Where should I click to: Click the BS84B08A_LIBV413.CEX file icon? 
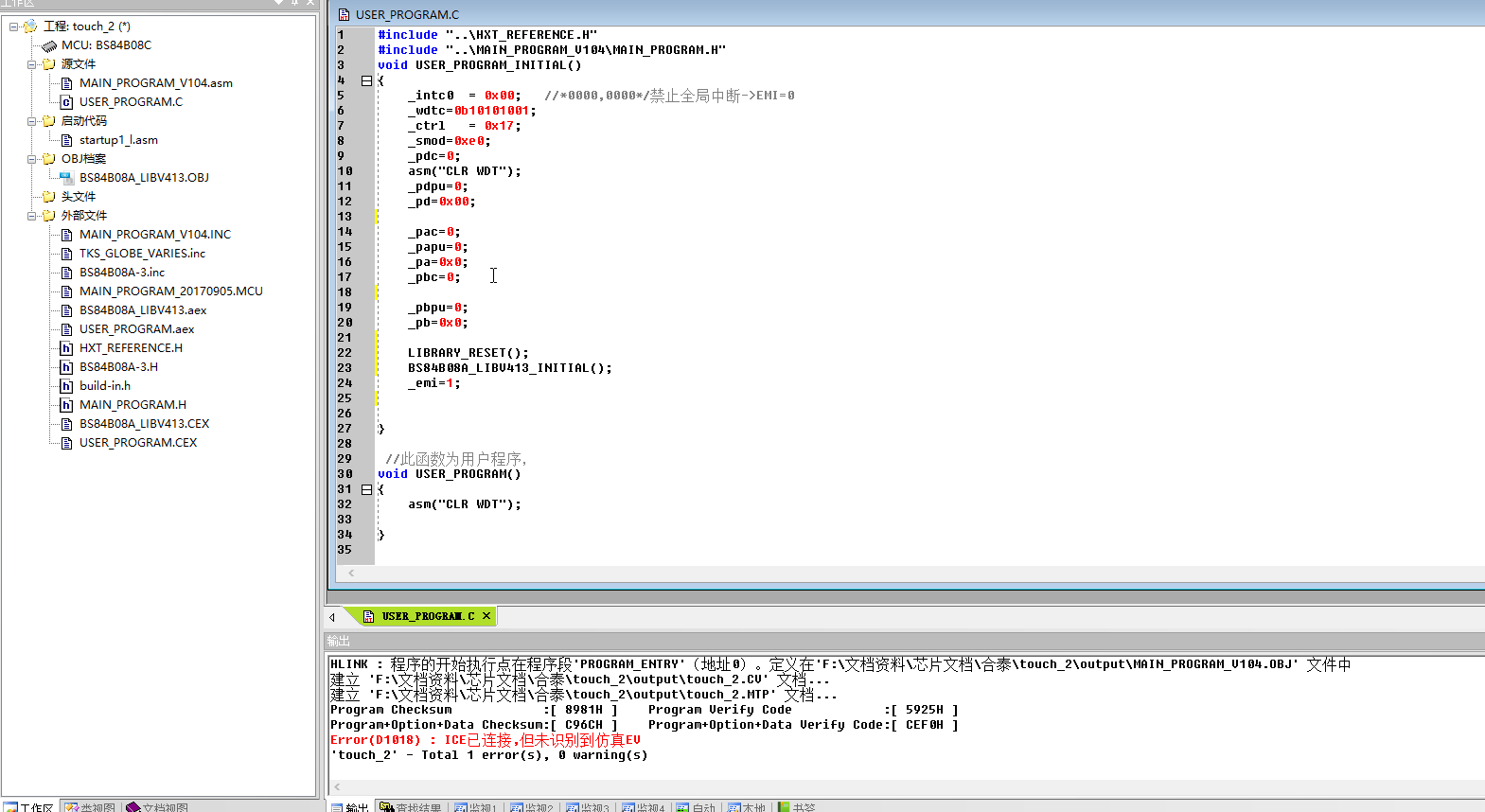tap(66, 424)
